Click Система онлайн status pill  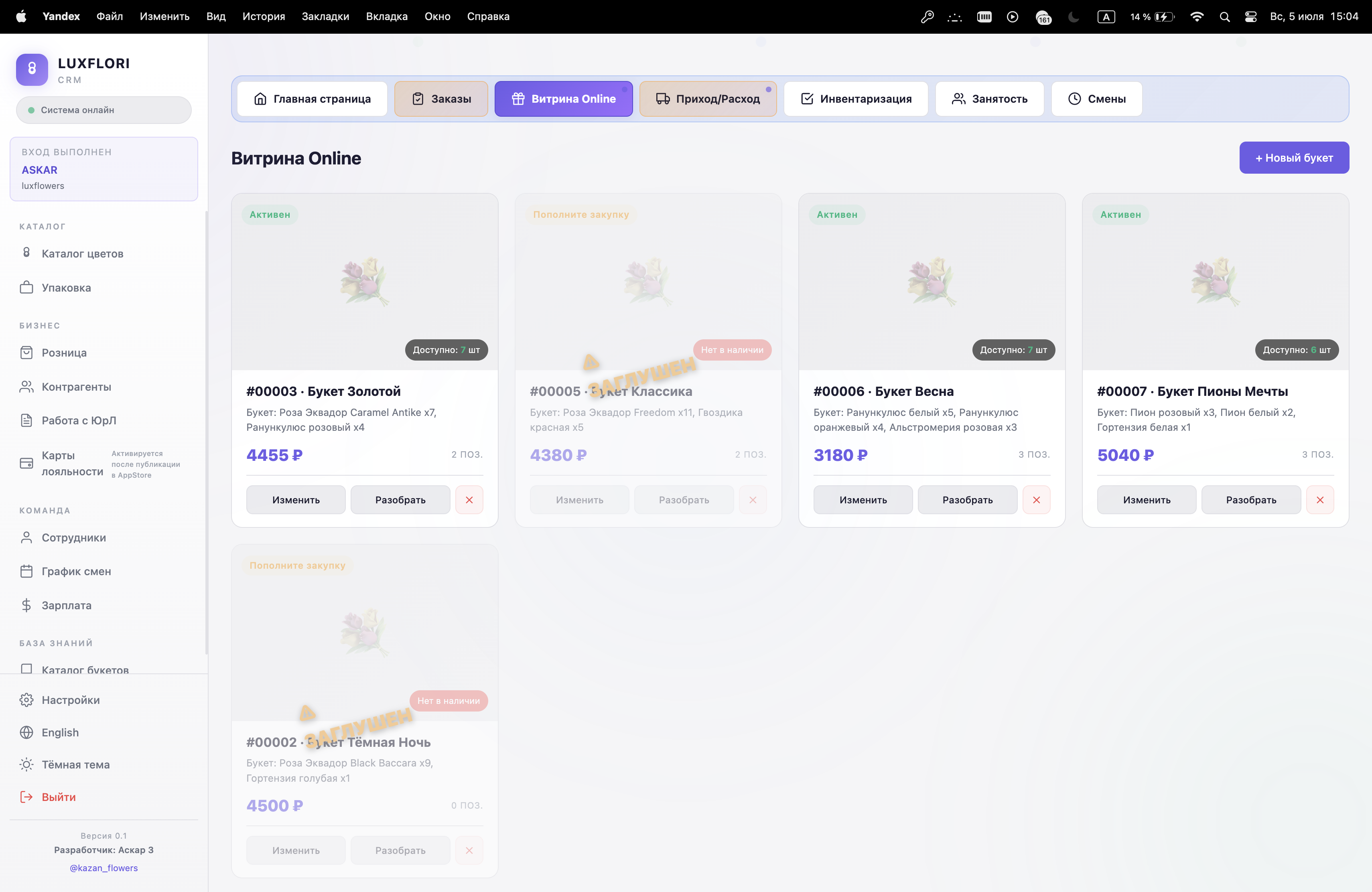pyautogui.click(x=104, y=110)
